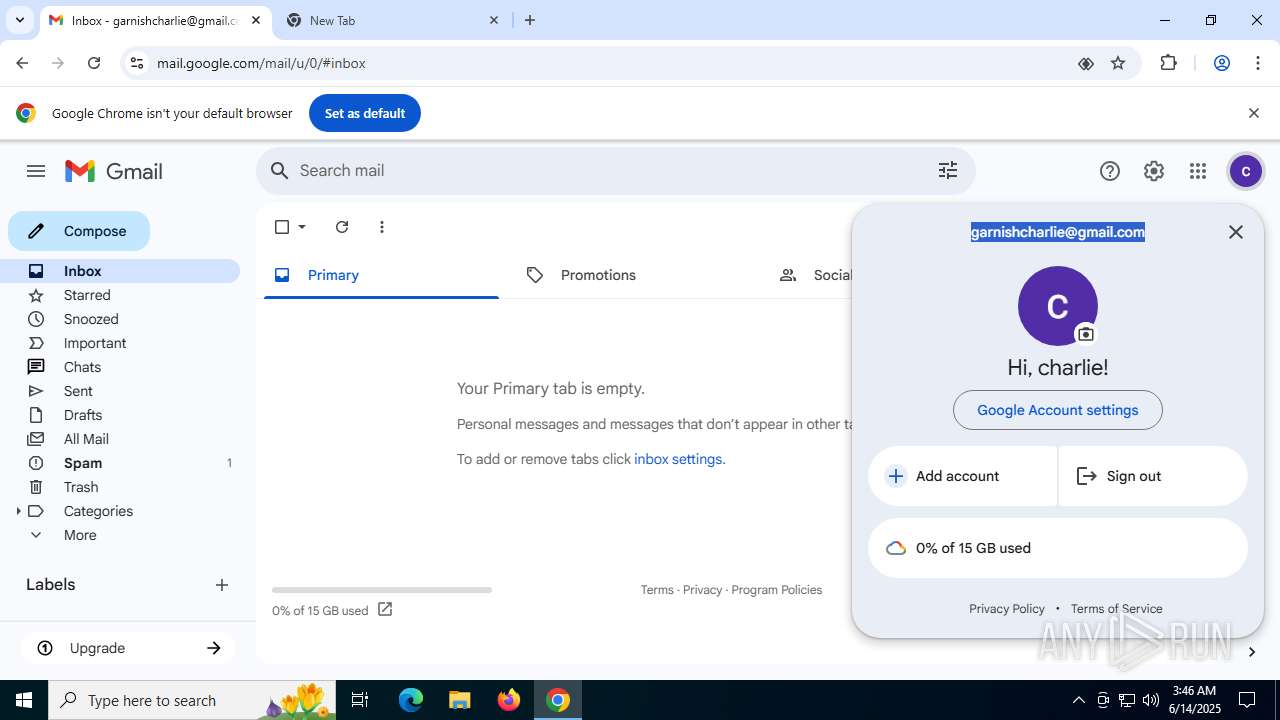Open the Inbox folder
Viewport: 1280px width, 720px height.
pyautogui.click(x=120, y=271)
